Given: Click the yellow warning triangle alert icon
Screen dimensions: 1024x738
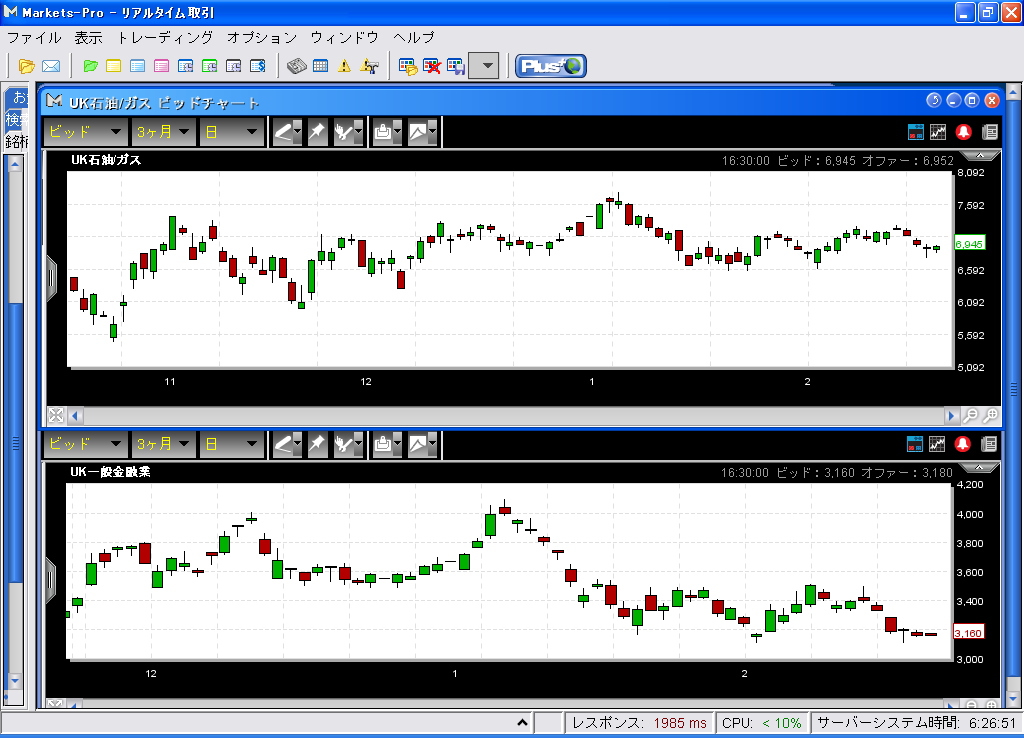Looking at the screenshot, I should pos(344,66).
